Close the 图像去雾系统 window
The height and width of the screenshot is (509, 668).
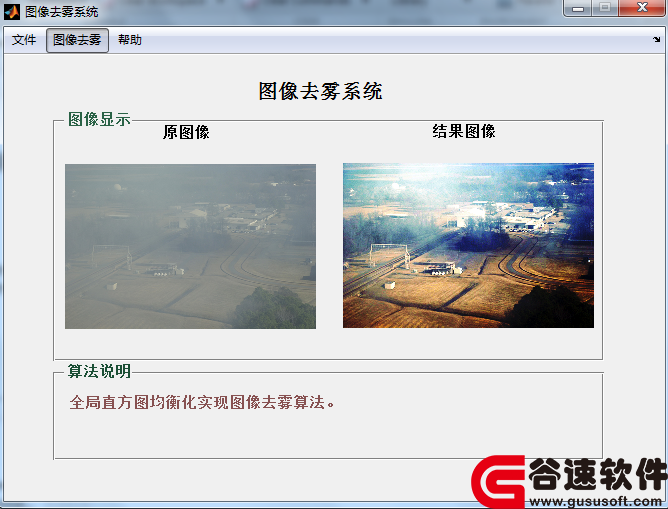pyautogui.click(x=642, y=8)
